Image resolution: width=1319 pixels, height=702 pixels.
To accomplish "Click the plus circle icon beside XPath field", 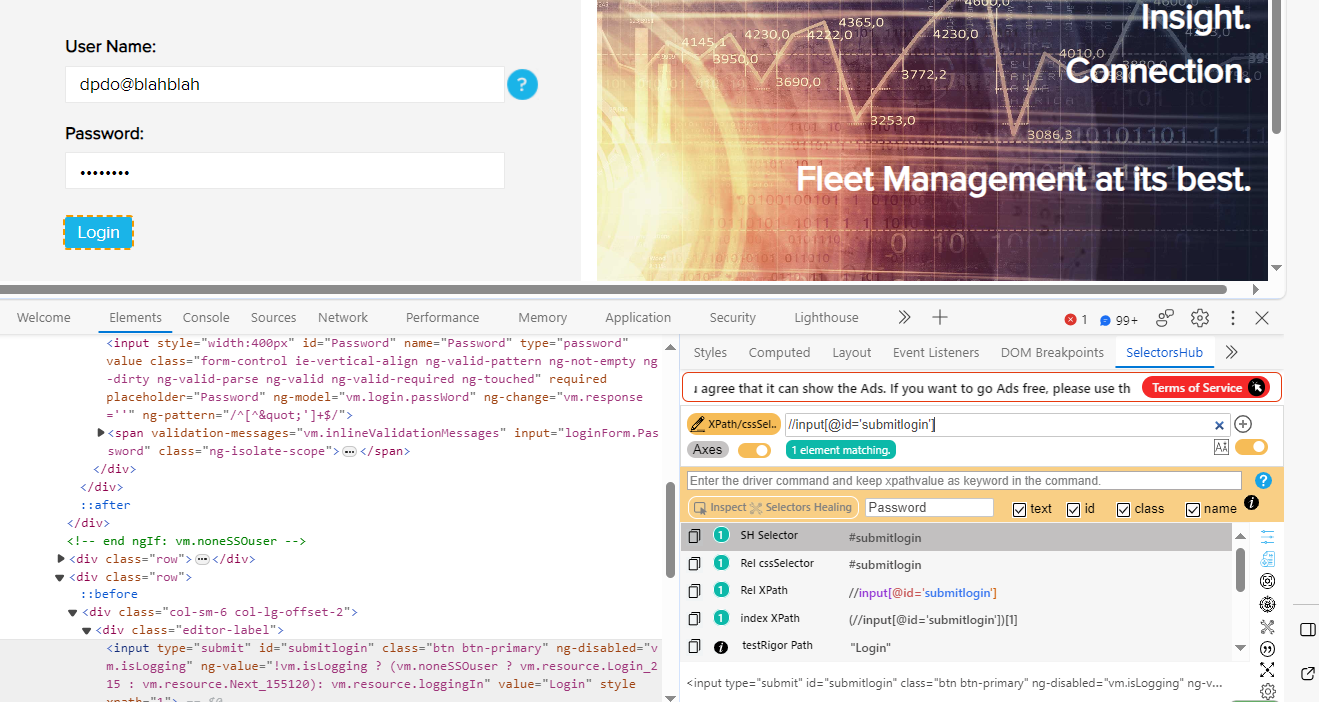I will coord(1243,424).
